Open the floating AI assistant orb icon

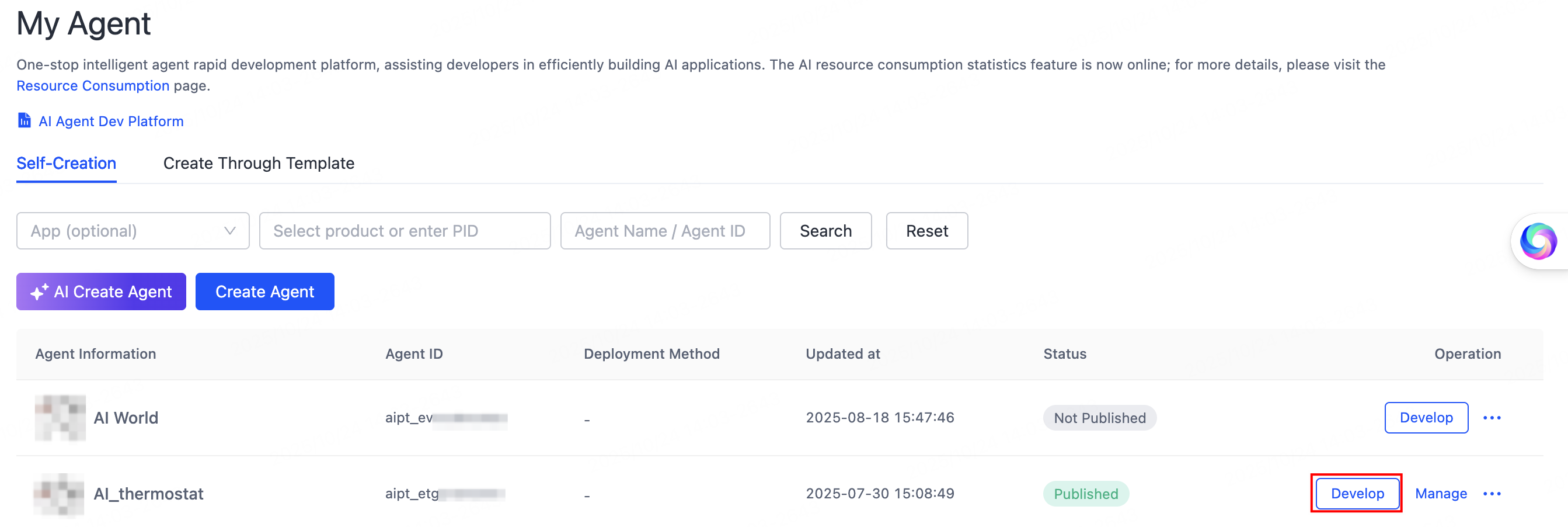pos(1538,242)
